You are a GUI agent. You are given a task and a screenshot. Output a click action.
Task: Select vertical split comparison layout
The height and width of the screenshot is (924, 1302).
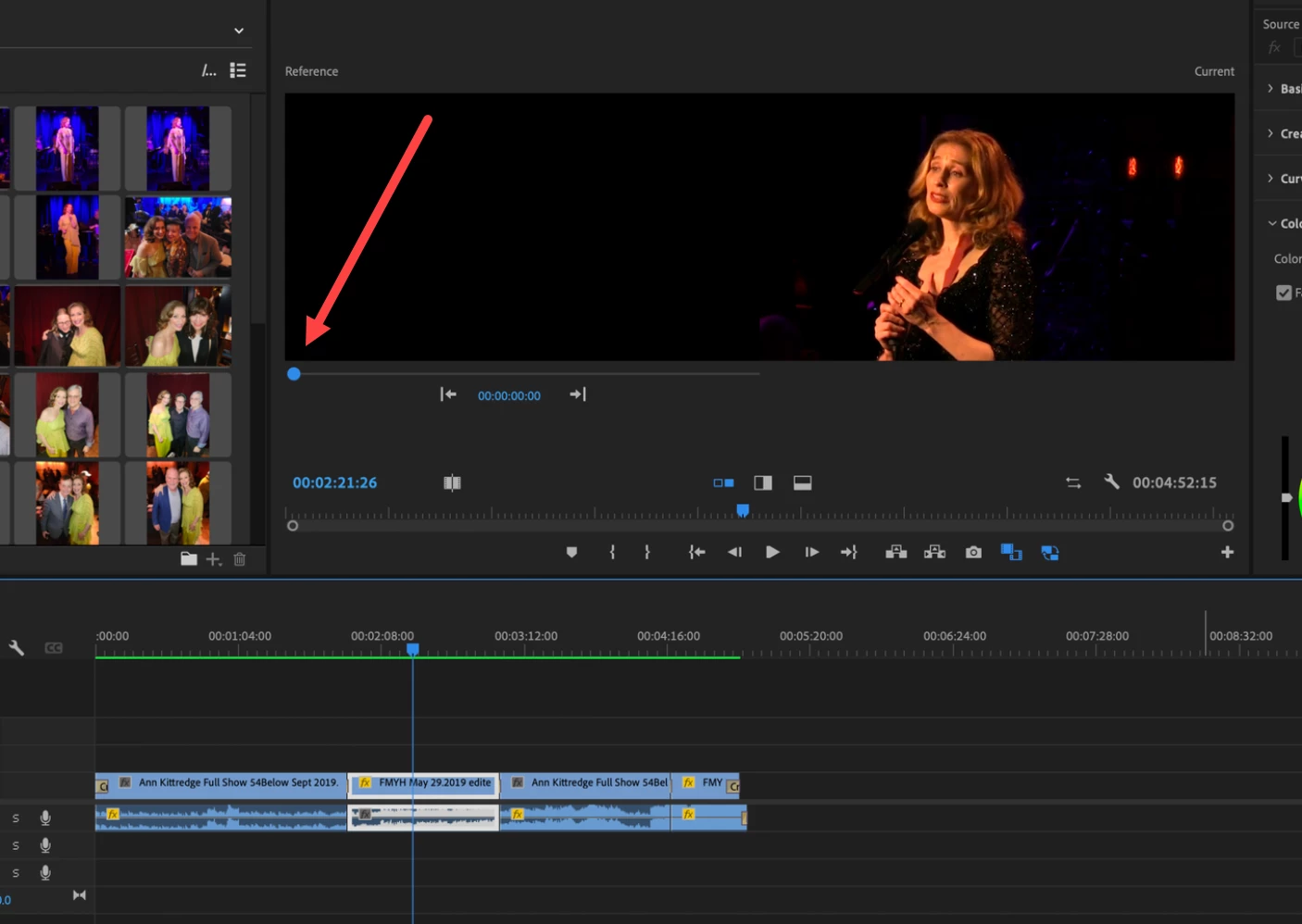point(763,482)
